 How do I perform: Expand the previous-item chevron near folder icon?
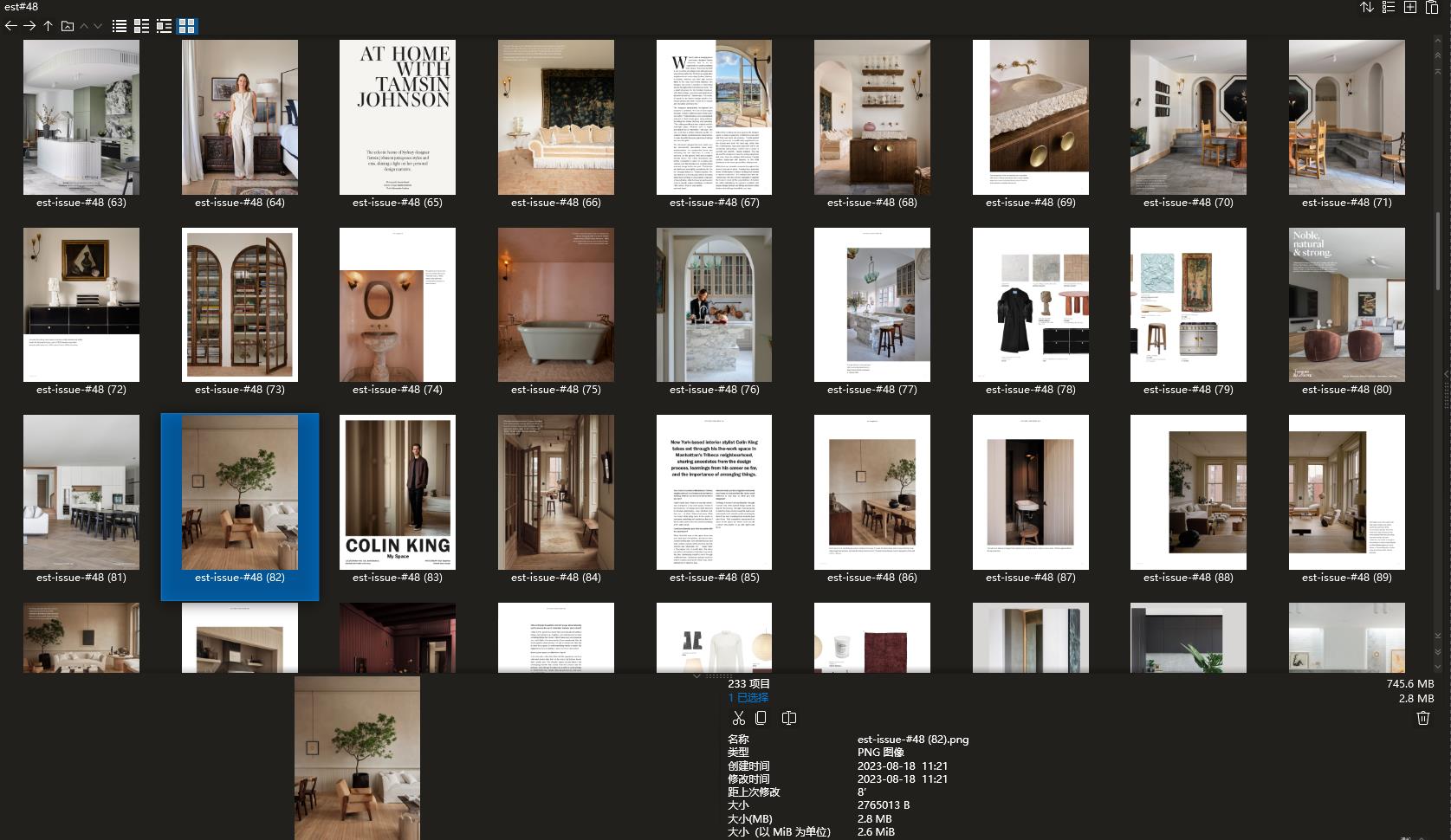click(83, 25)
